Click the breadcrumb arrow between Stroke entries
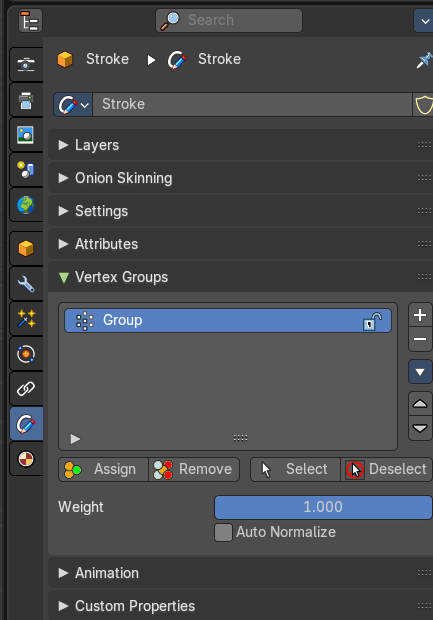This screenshot has width=433, height=620. [x=151, y=60]
